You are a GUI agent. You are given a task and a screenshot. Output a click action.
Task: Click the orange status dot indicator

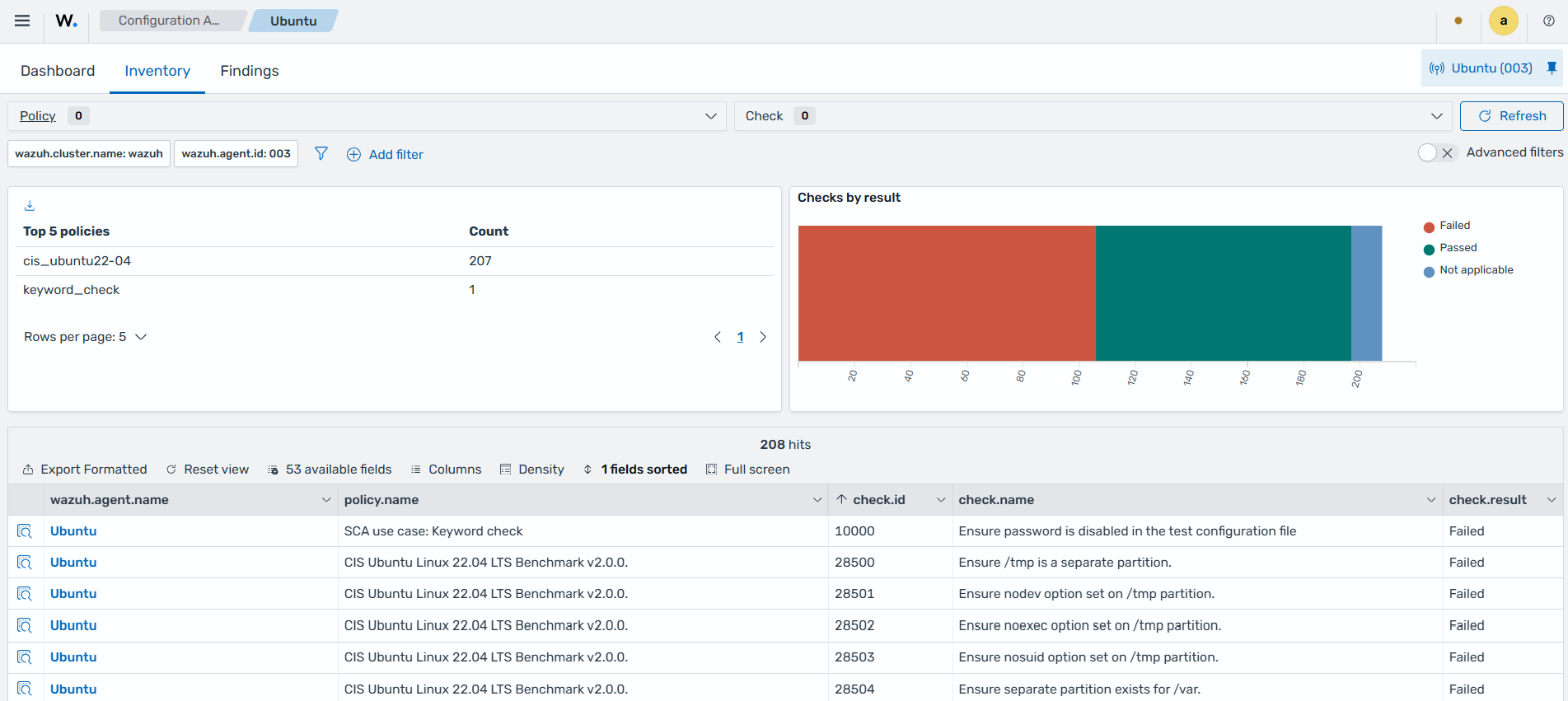pyautogui.click(x=1458, y=21)
